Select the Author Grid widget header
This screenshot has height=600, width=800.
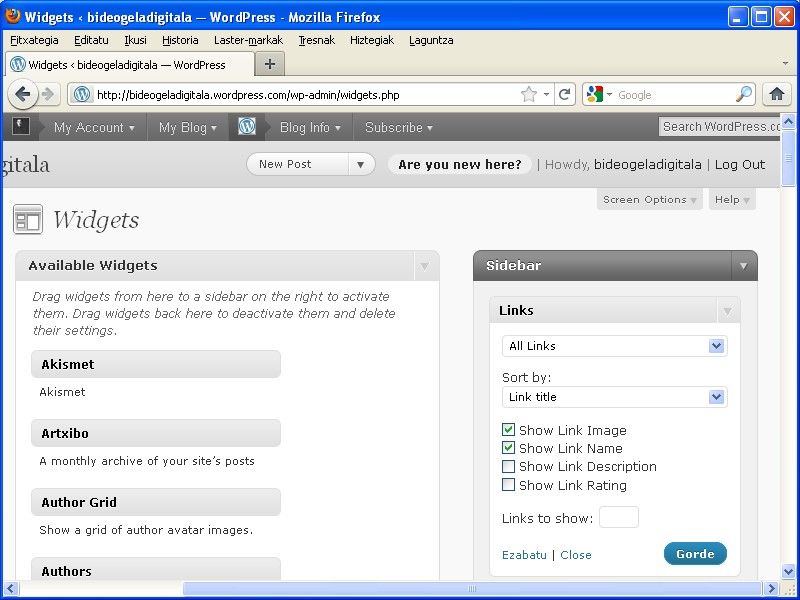point(156,502)
